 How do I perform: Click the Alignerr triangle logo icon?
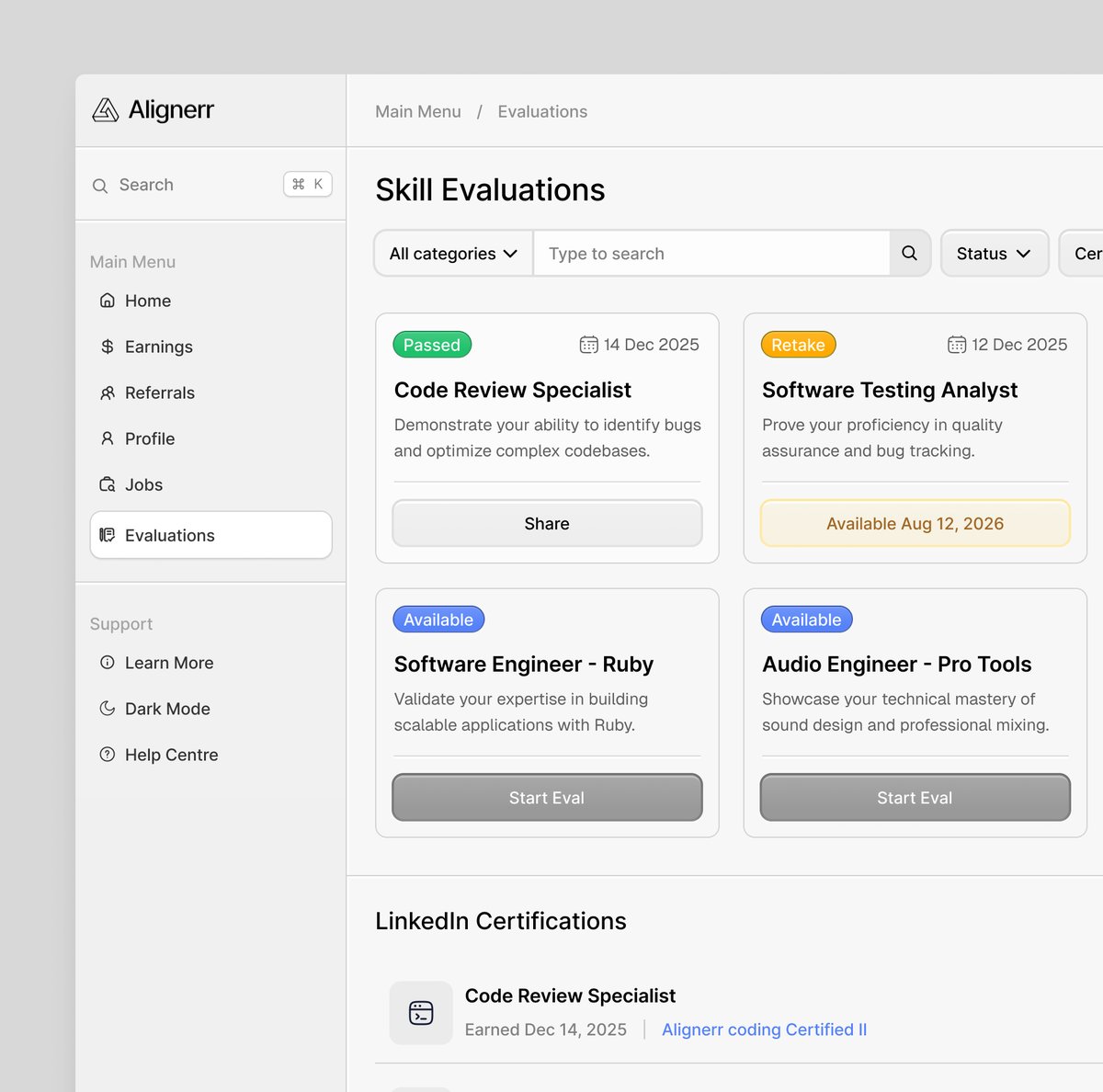click(x=106, y=110)
